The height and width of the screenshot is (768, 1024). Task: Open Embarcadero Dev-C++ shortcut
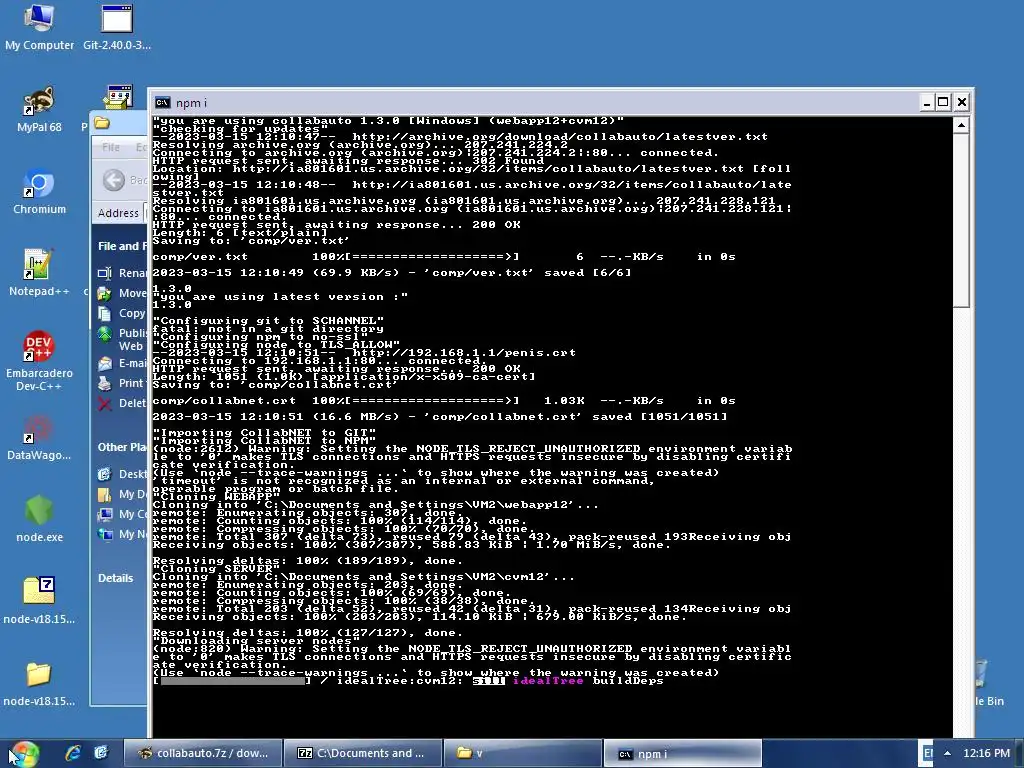[39, 361]
